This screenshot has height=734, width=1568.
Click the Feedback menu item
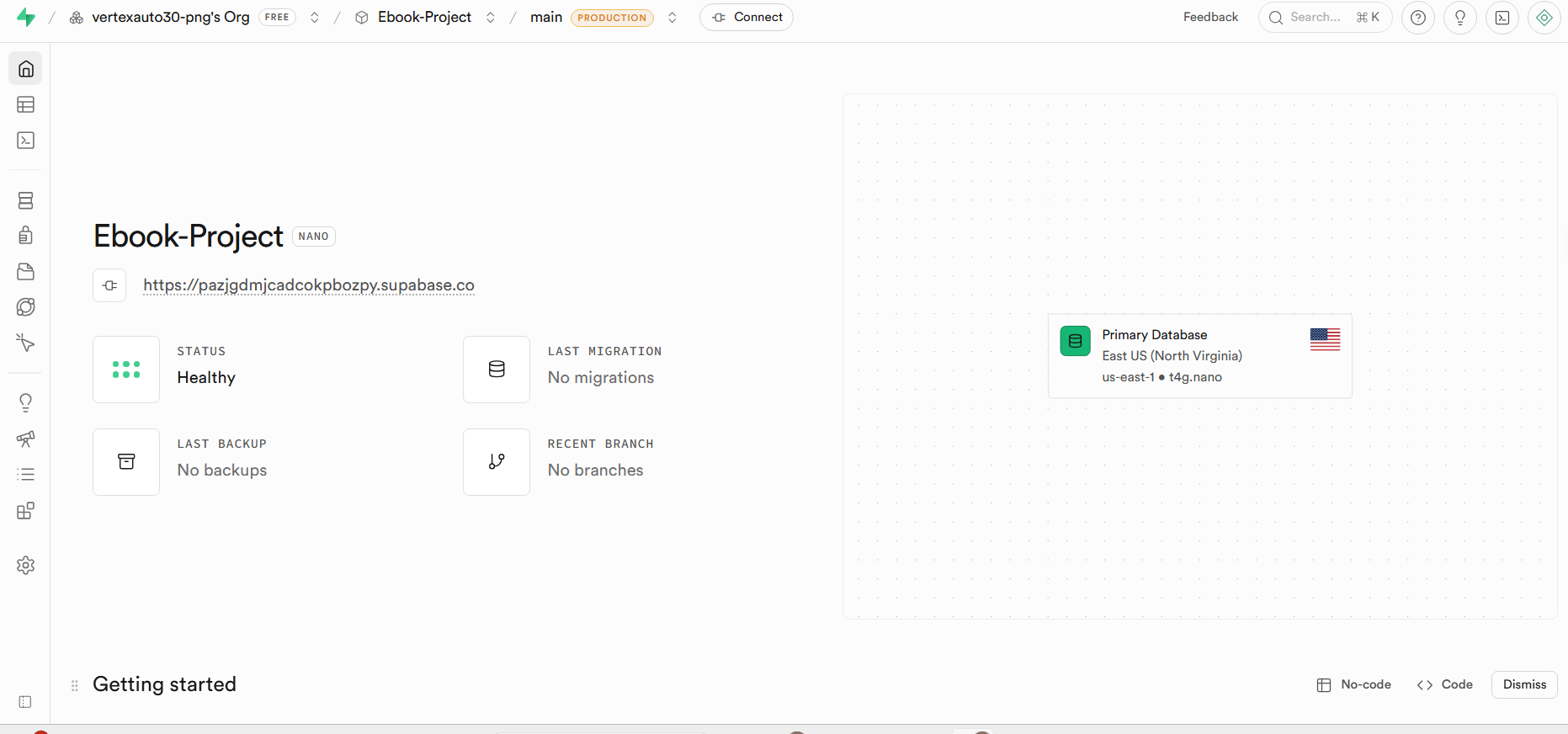tap(1210, 17)
